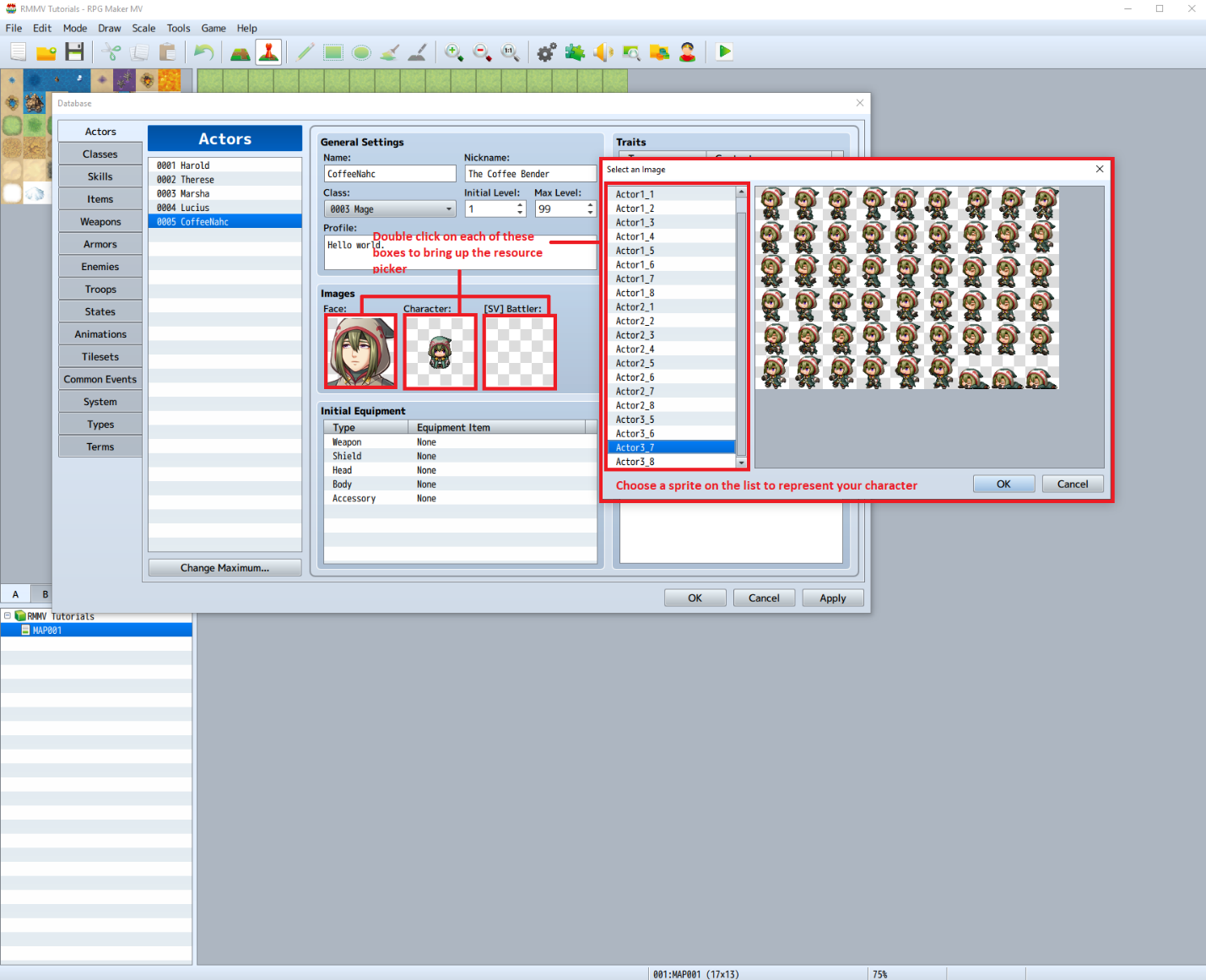Open Database via the gears icon

tap(547, 52)
